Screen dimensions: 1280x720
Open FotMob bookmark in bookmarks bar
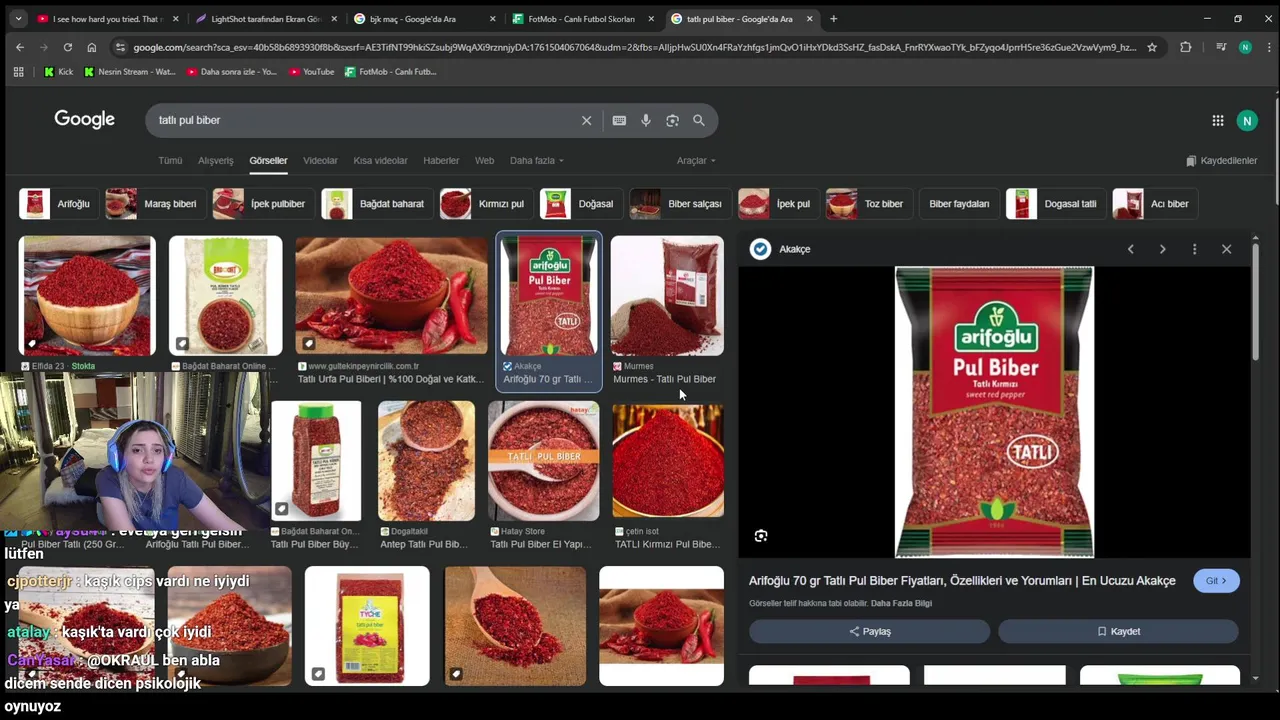391,72
